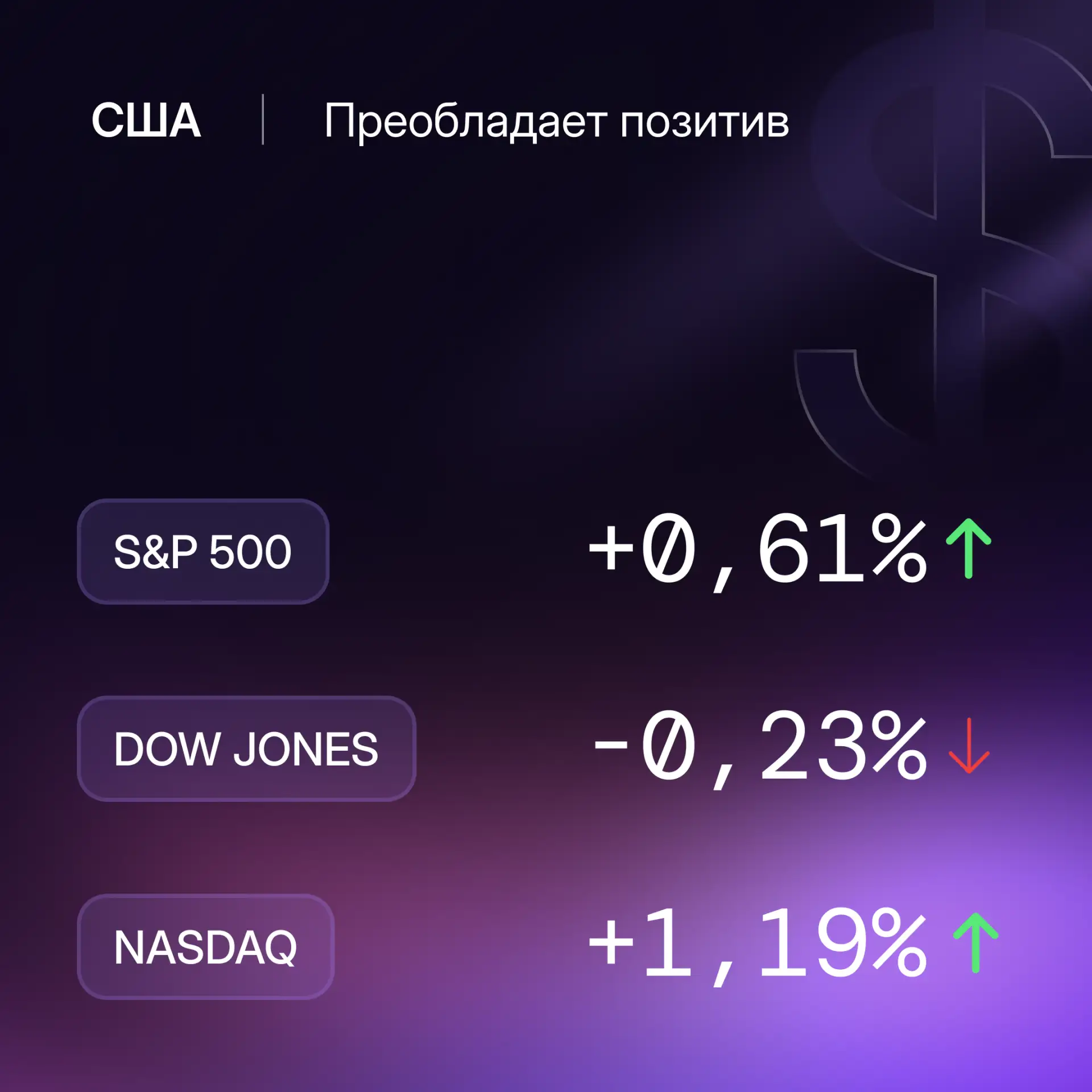
Task: Click the minus sign in the Dow Jones row
Action: 610,744
